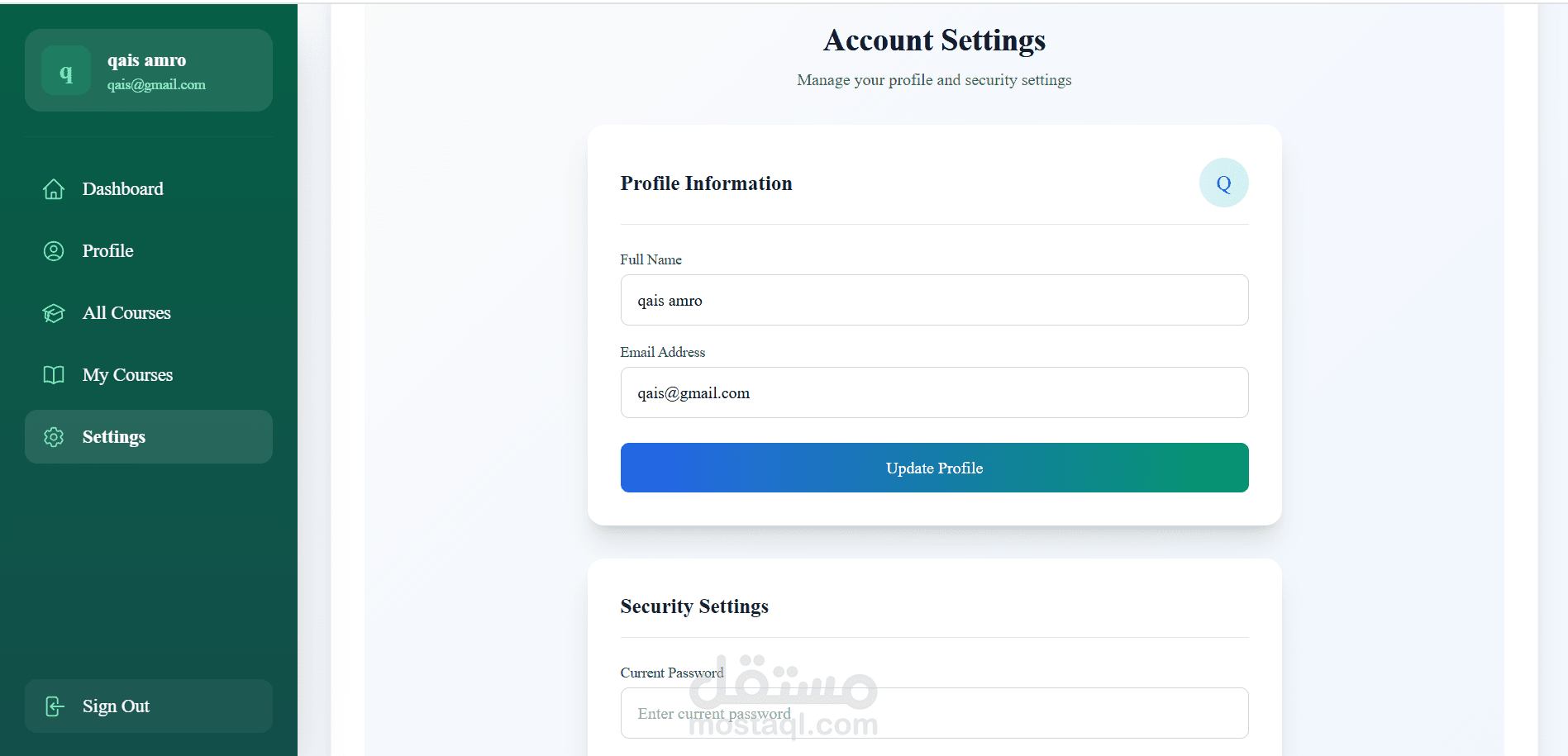
Task: Select My Courses in the sidebar
Action: 149,375
